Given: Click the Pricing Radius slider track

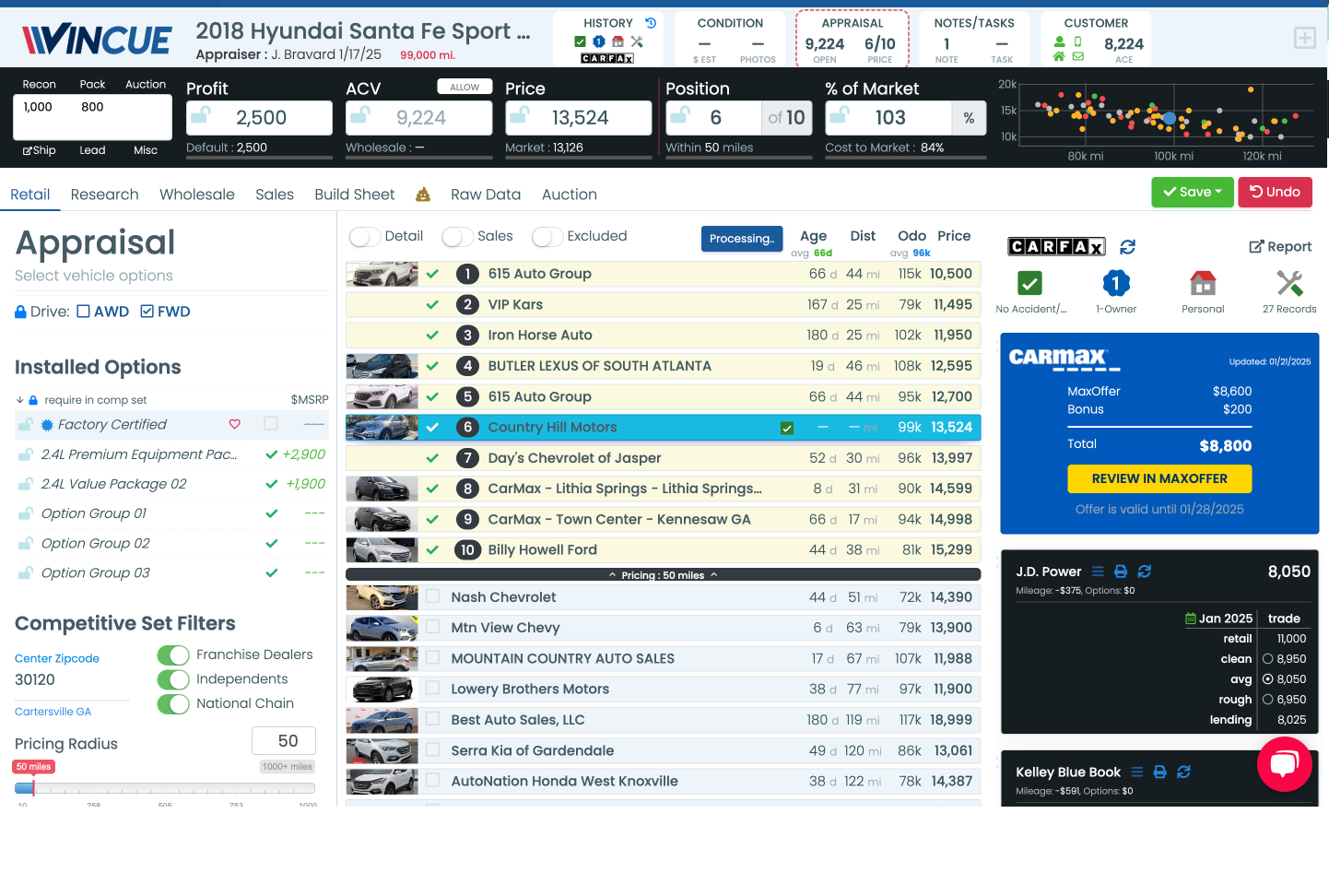Looking at the screenshot, I should [165, 788].
